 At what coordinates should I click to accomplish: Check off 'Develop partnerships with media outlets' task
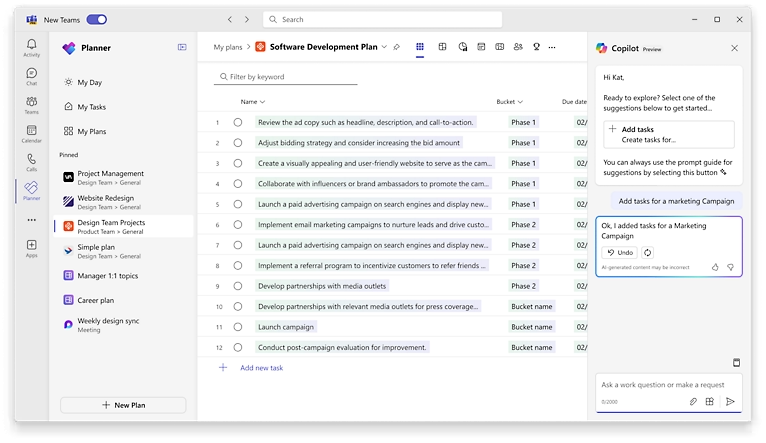238,286
